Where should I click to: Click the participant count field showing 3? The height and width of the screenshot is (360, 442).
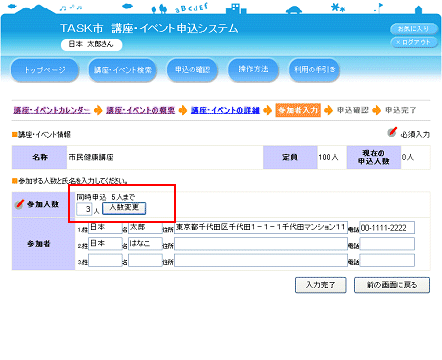84,209
